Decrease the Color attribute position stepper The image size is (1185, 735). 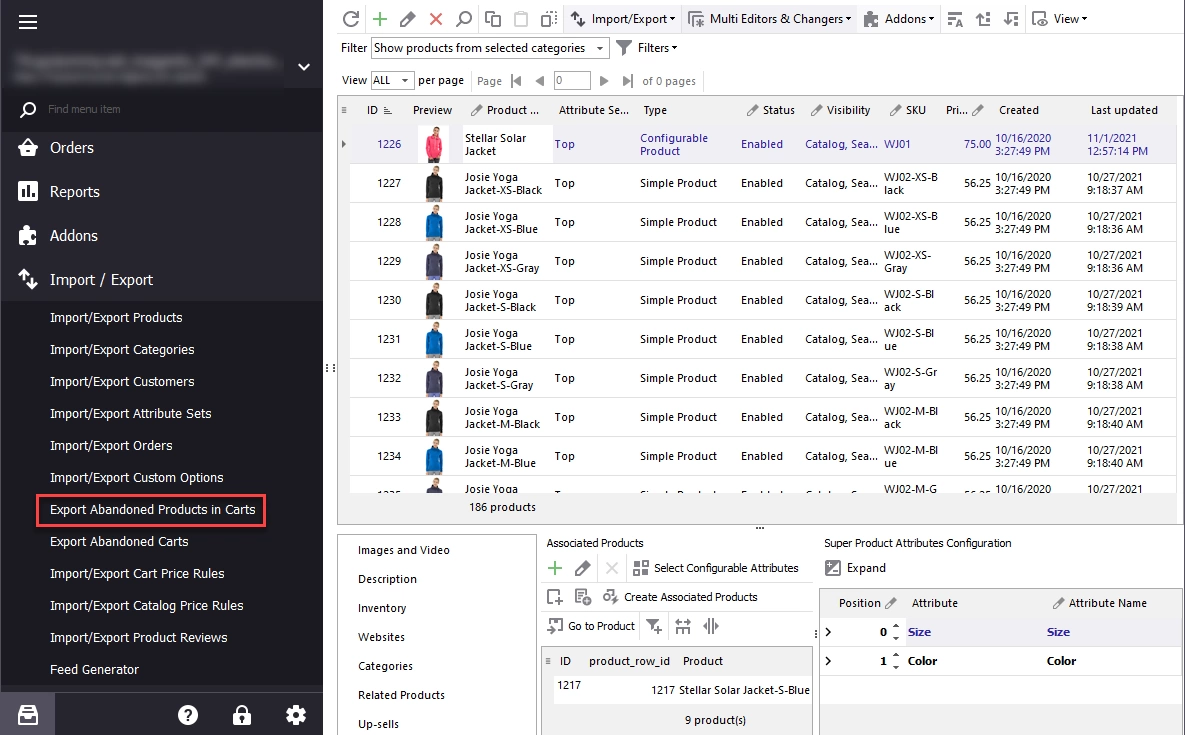tap(896, 666)
